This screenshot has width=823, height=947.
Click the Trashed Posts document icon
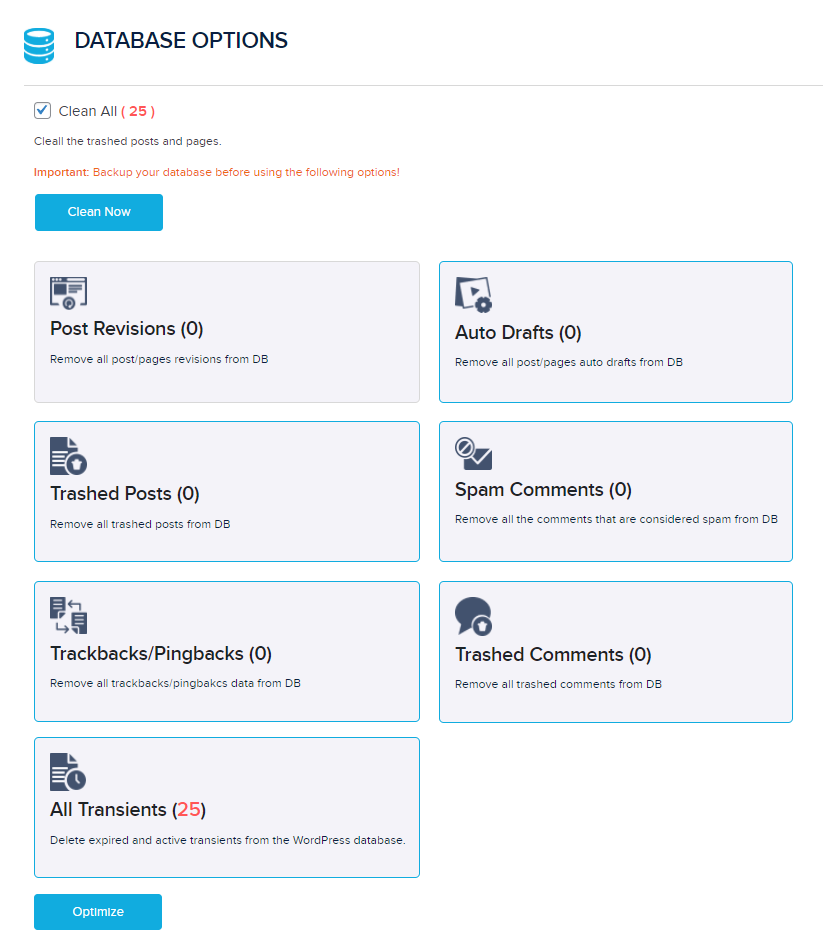[68, 456]
